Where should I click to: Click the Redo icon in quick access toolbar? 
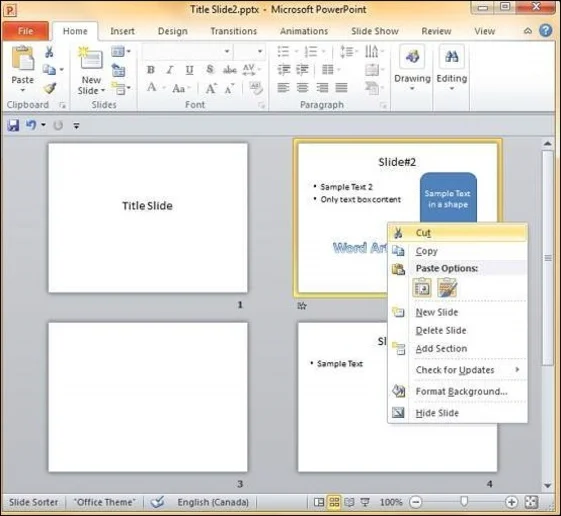[58, 125]
